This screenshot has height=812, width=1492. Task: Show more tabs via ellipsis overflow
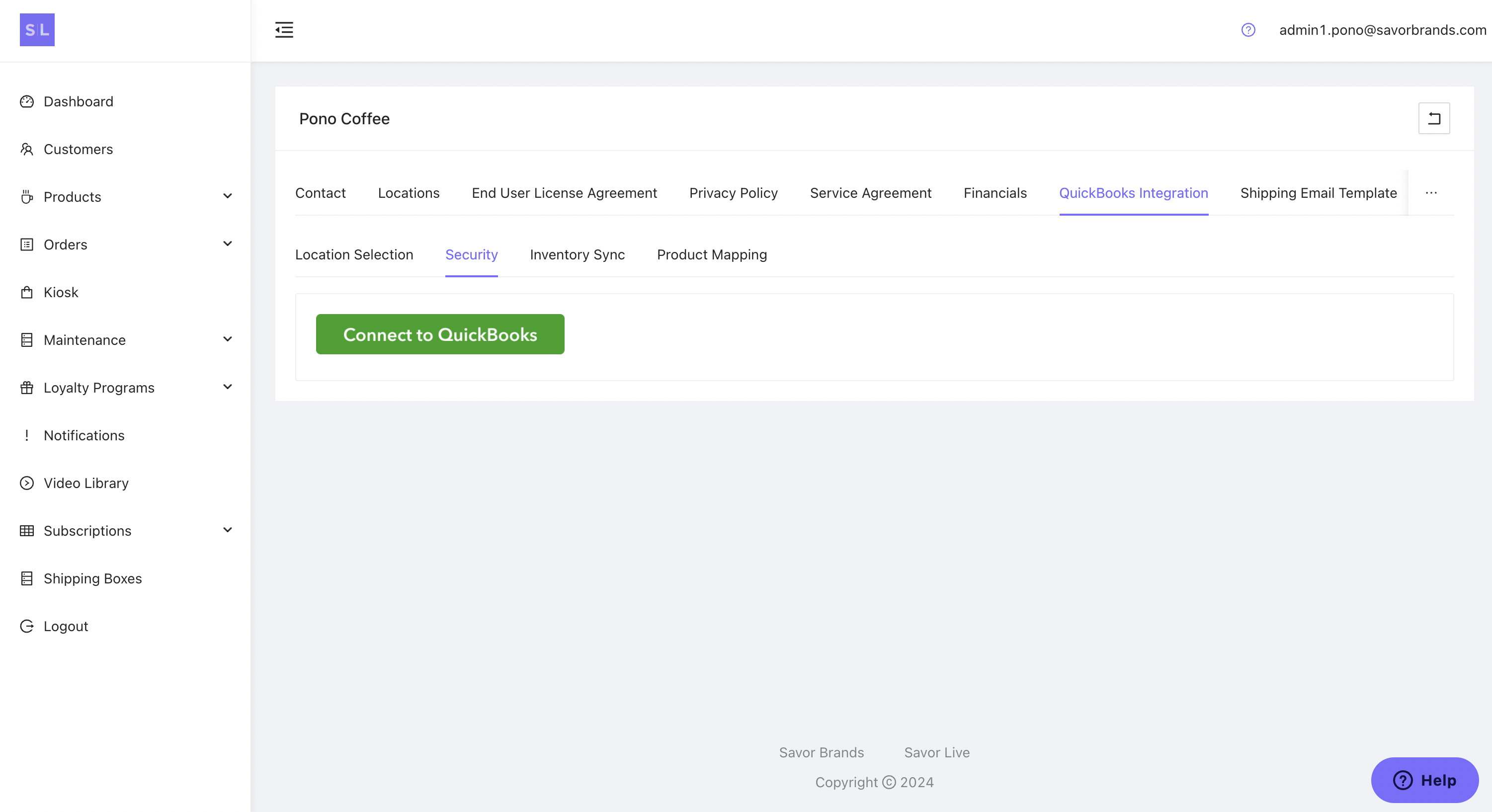(x=1430, y=193)
